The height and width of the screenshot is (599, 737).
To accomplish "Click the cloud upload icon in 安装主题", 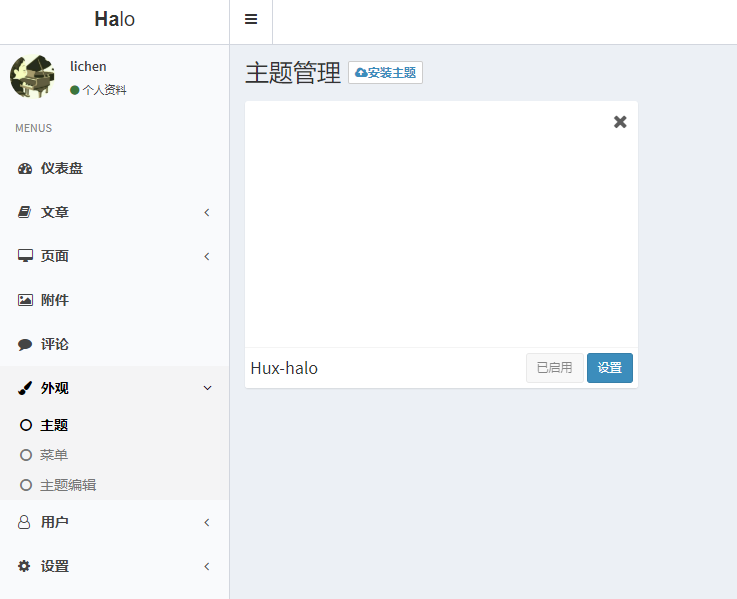I will [361, 72].
